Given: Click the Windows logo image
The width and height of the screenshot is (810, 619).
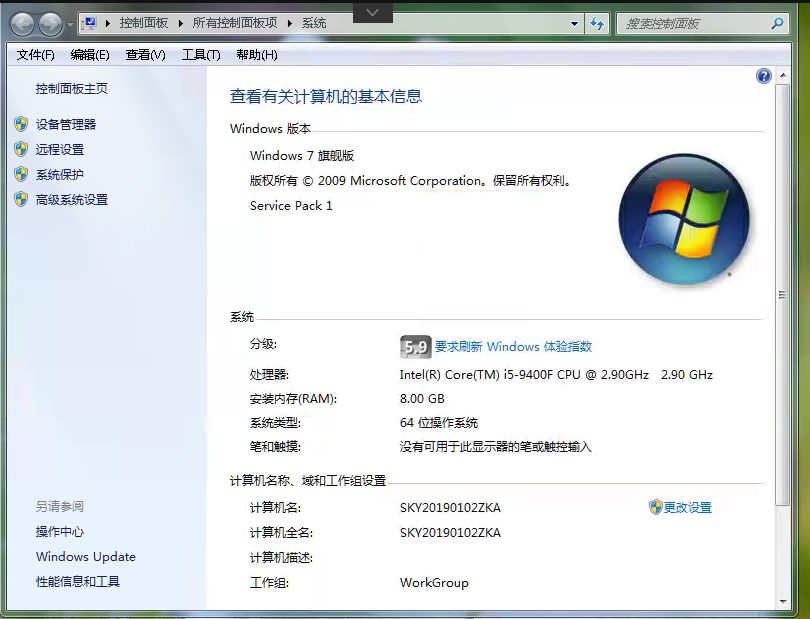Looking at the screenshot, I should [x=684, y=220].
